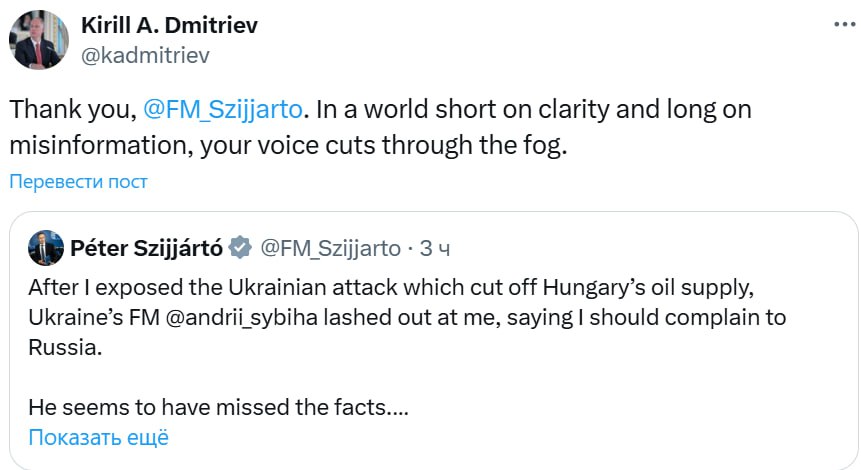Click the @kadmitriev handle
The image size is (861, 470).
(x=145, y=55)
